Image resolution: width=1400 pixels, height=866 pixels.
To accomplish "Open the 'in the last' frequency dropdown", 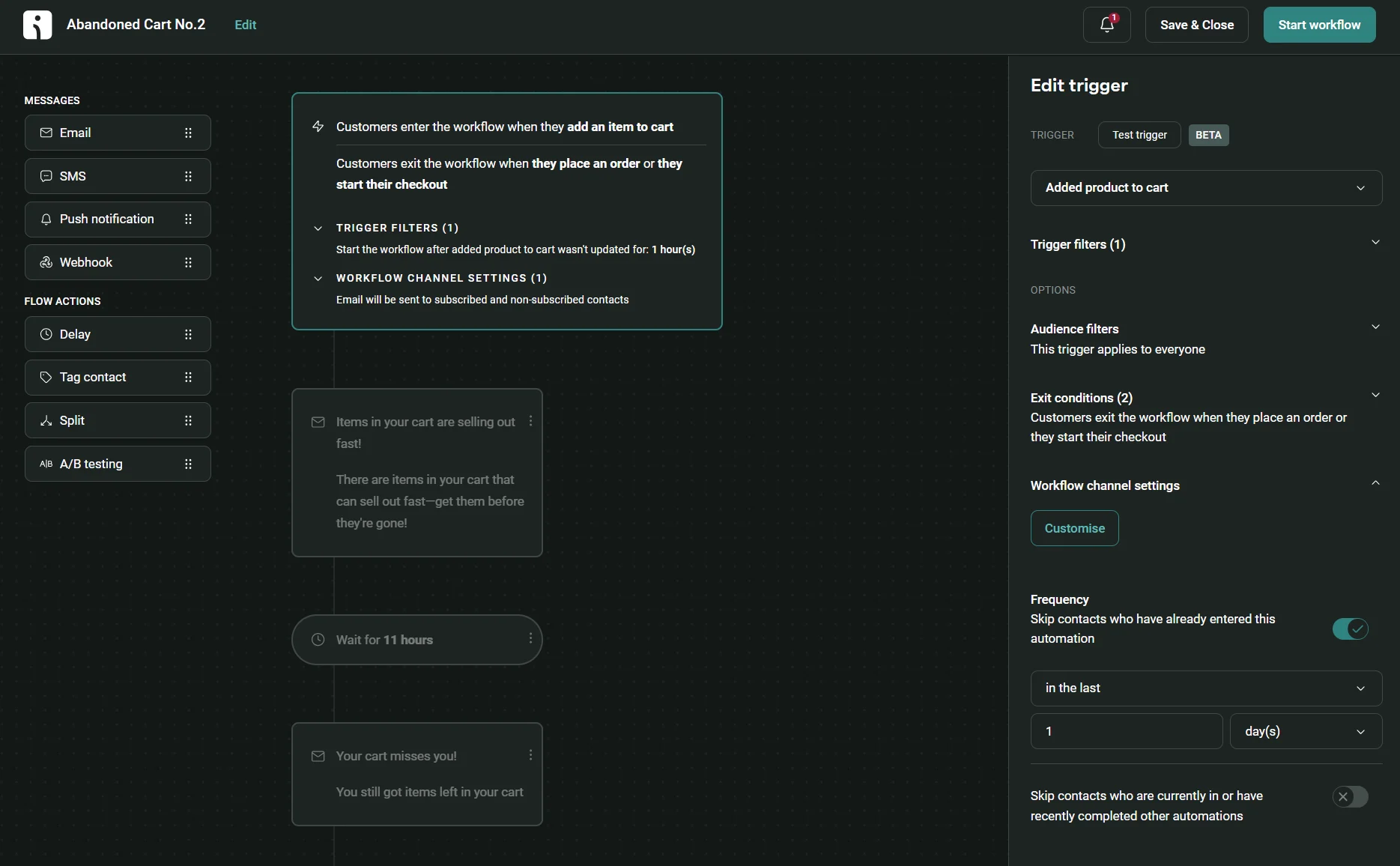I will pos(1206,688).
